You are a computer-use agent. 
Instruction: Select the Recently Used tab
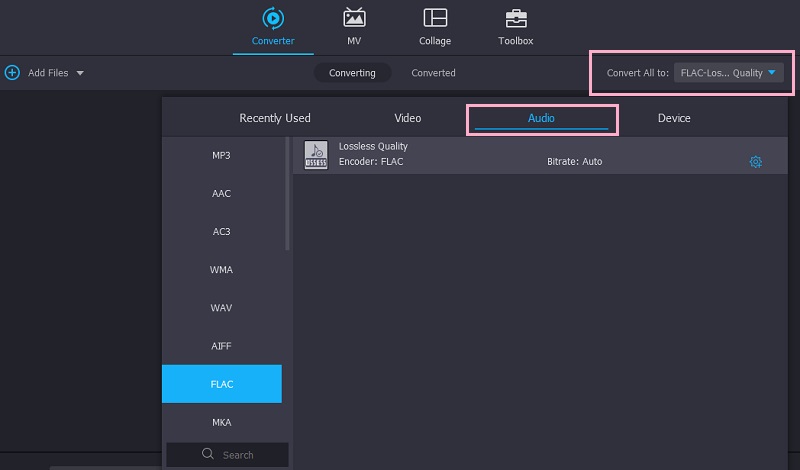click(275, 118)
